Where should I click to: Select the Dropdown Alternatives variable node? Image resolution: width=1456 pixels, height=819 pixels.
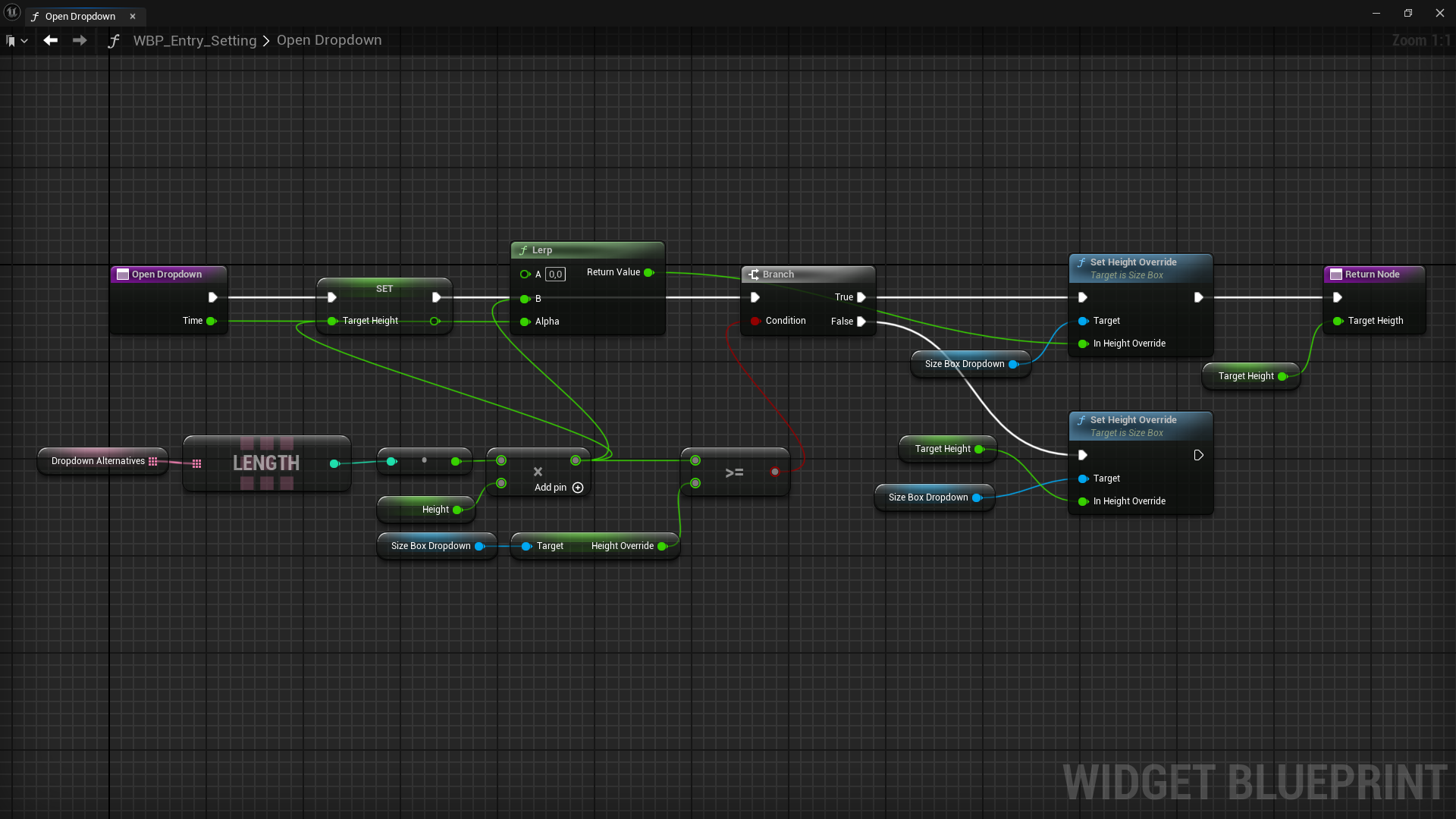[98, 461]
